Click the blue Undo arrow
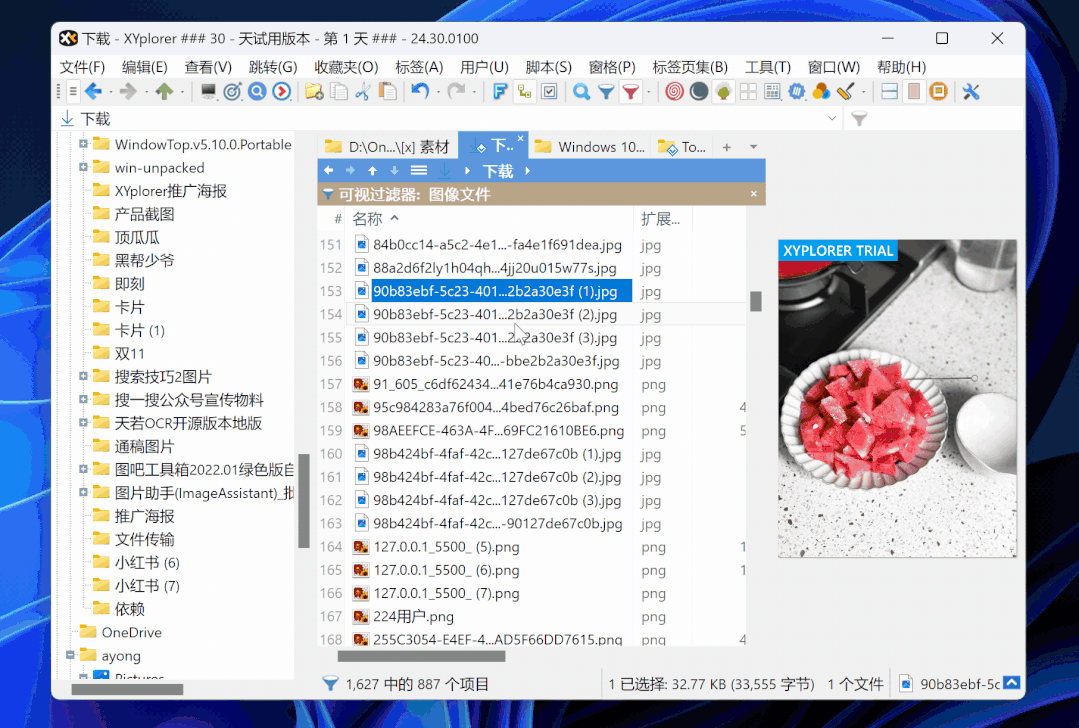This screenshot has width=1079, height=728. 420,92
